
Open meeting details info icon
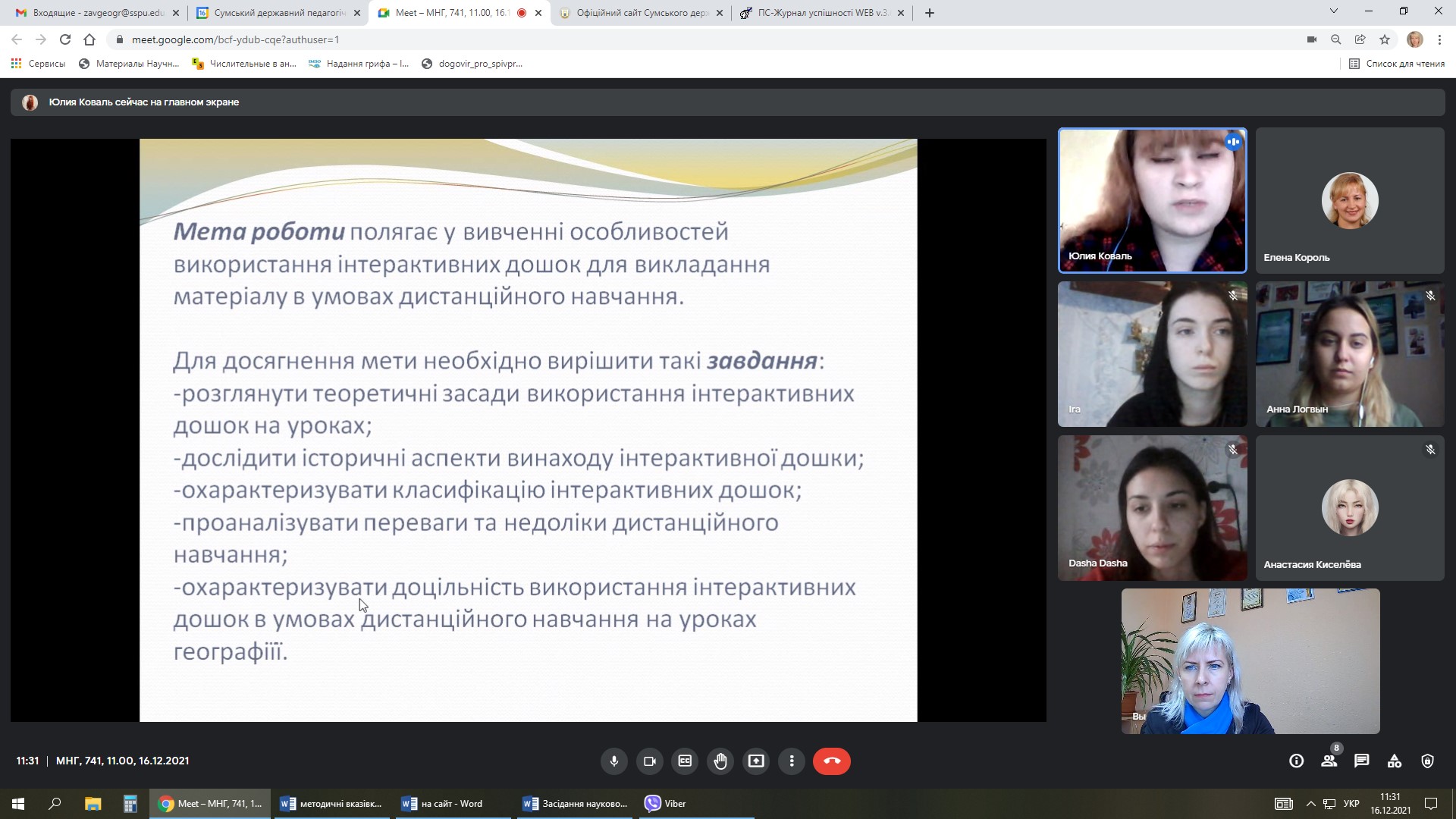[1297, 761]
